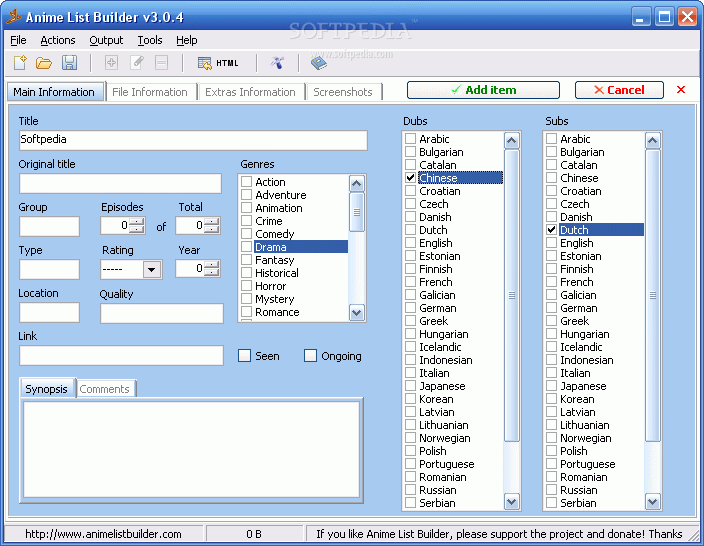Decrease the Episodes spinner value

[136, 229]
